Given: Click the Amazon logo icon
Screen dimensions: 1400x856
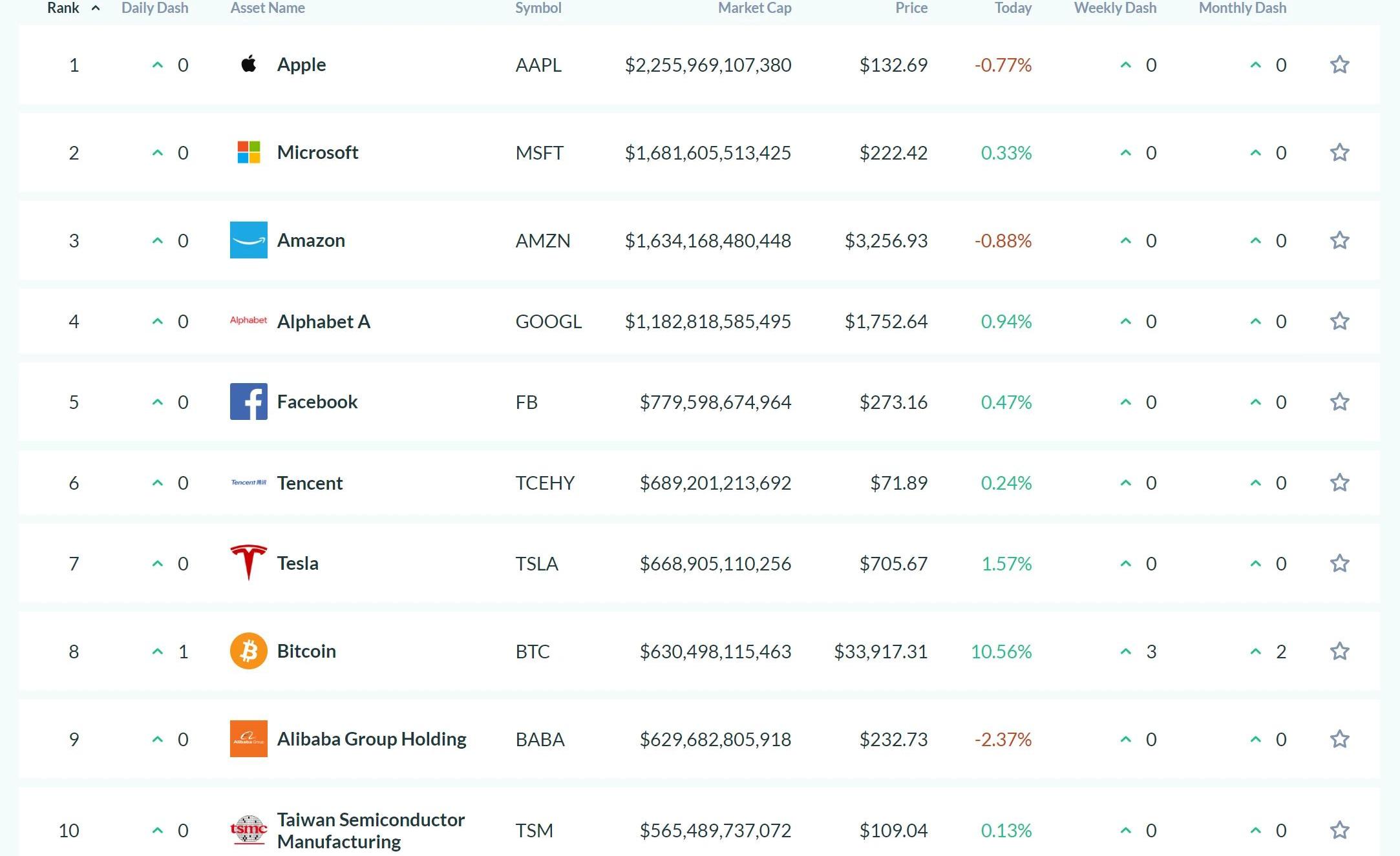Looking at the screenshot, I should pyautogui.click(x=249, y=240).
